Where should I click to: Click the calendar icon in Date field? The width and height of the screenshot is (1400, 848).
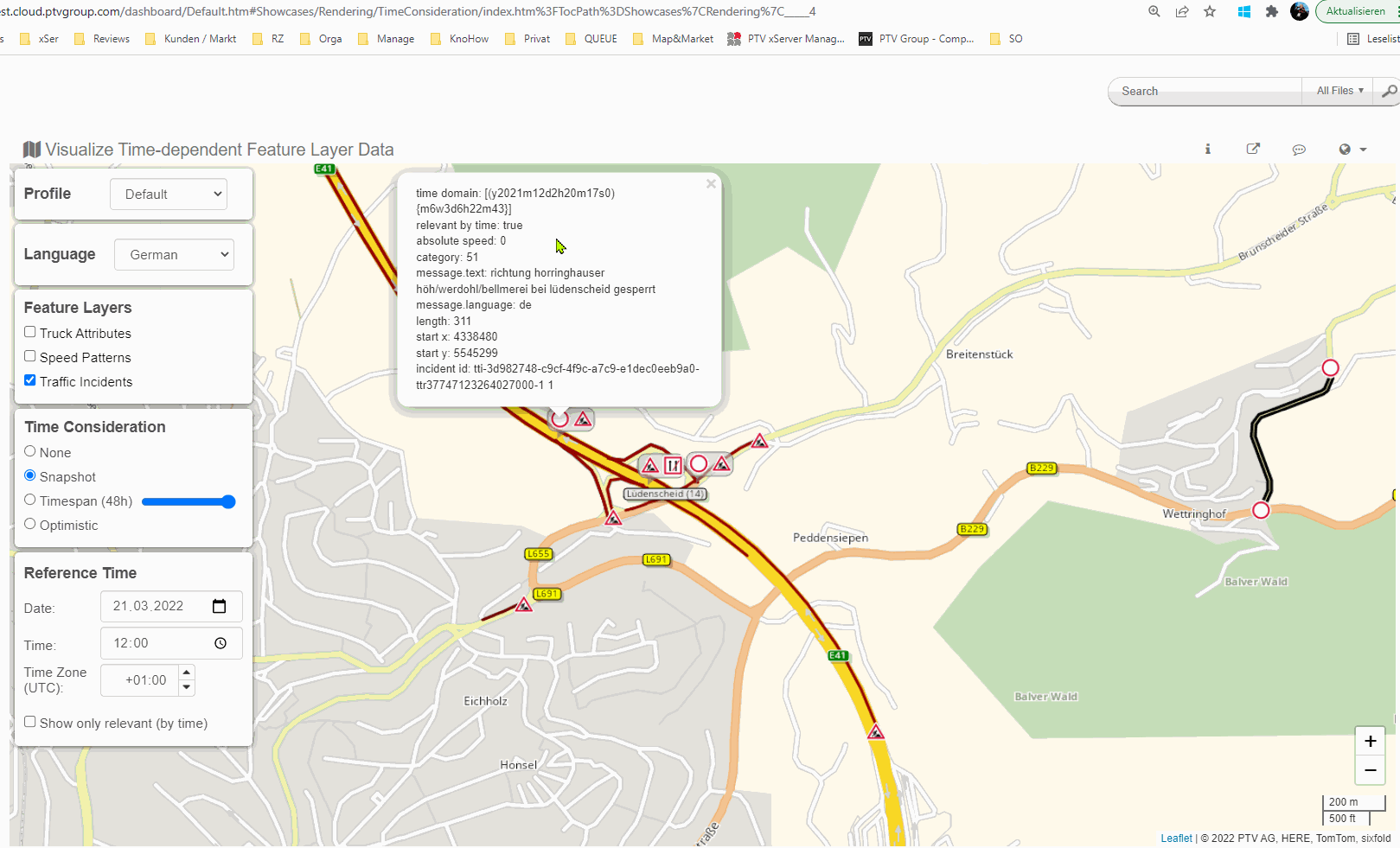point(220,606)
